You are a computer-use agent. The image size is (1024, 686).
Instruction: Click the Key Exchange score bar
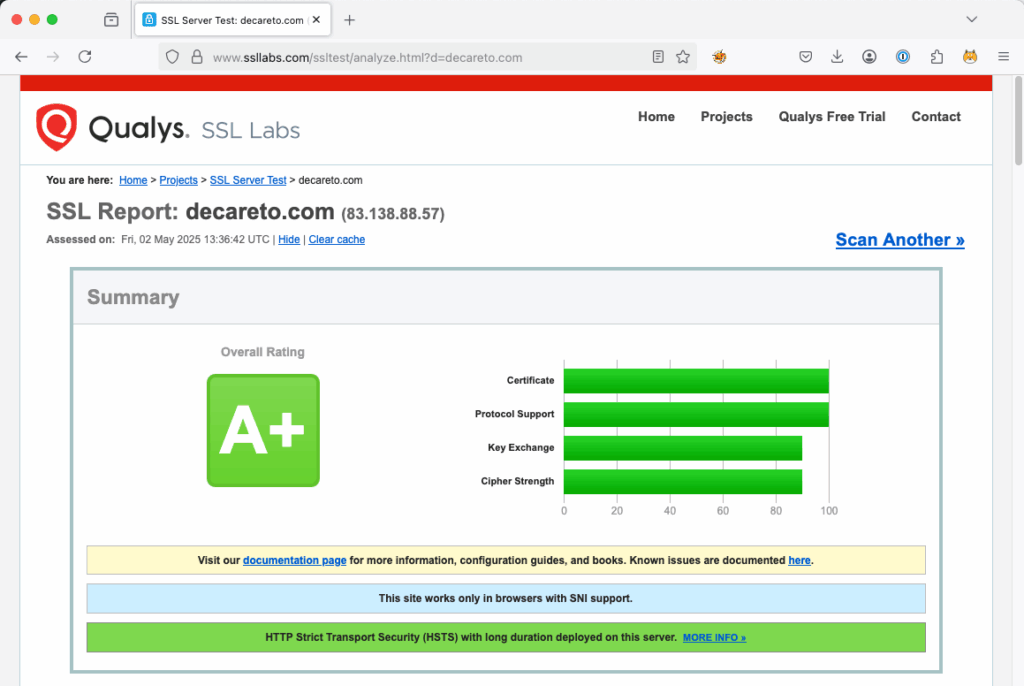(x=683, y=448)
